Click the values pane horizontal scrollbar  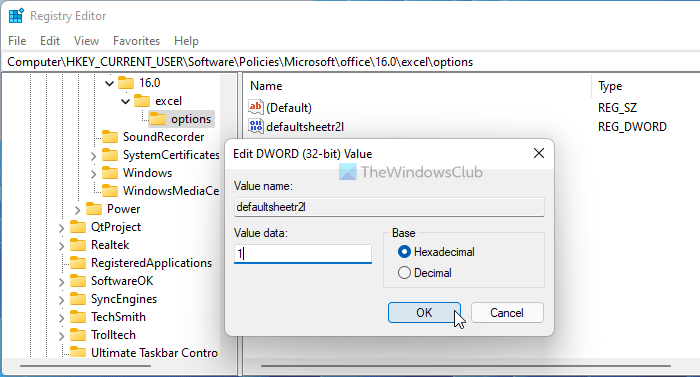(x=466, y=366)
